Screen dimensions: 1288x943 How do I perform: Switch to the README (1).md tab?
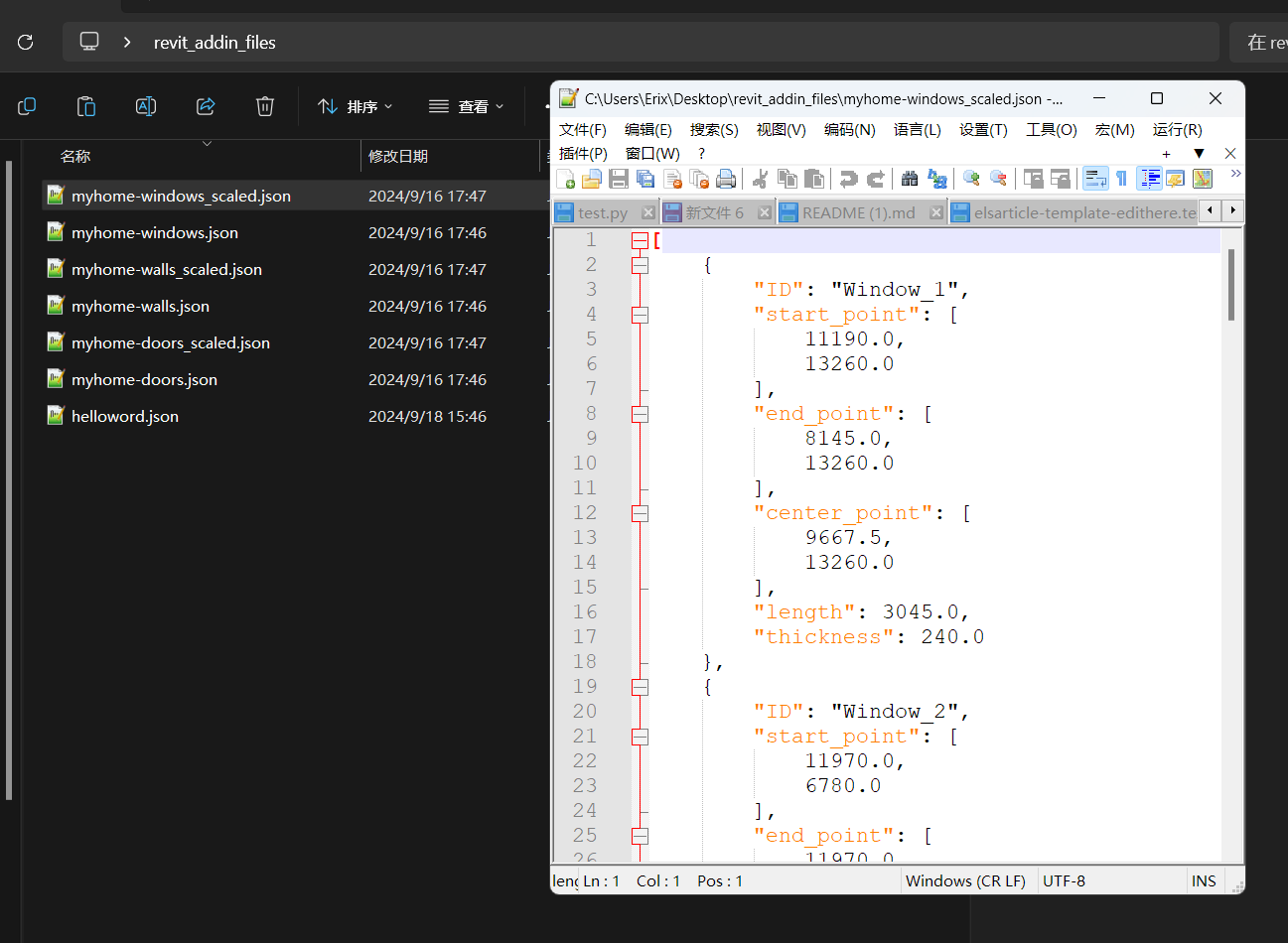(x=860, y=212)
